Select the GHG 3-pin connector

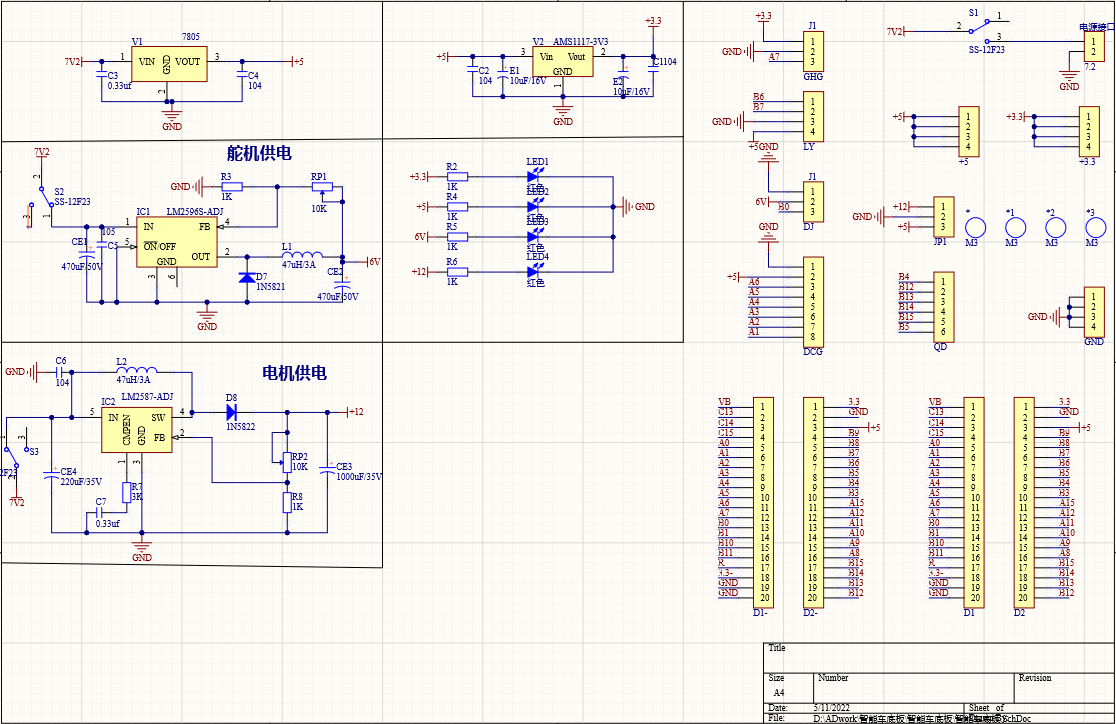[x=813, y=52]
